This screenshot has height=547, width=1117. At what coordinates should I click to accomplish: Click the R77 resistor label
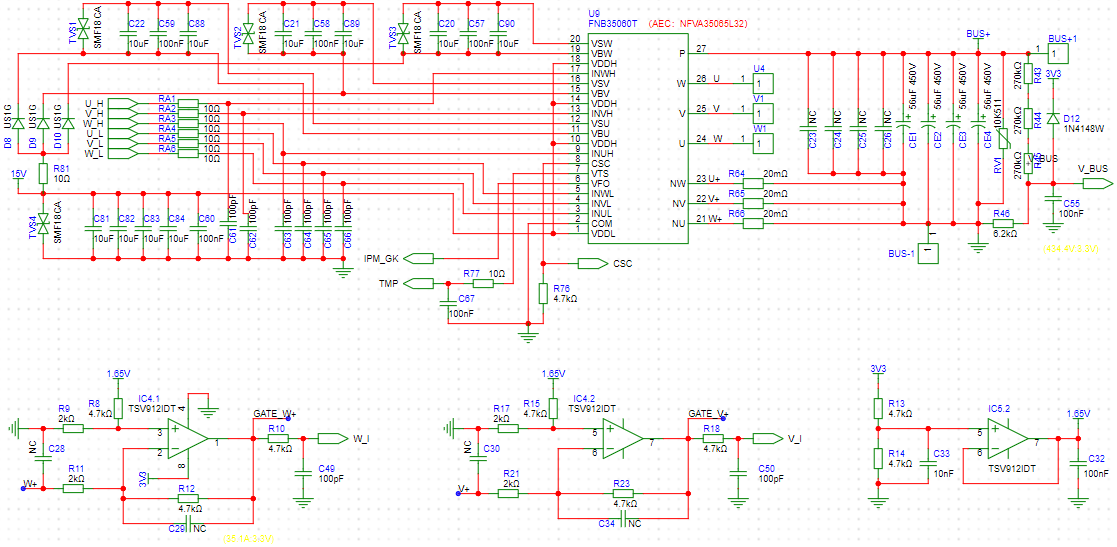tap(471, 274)
